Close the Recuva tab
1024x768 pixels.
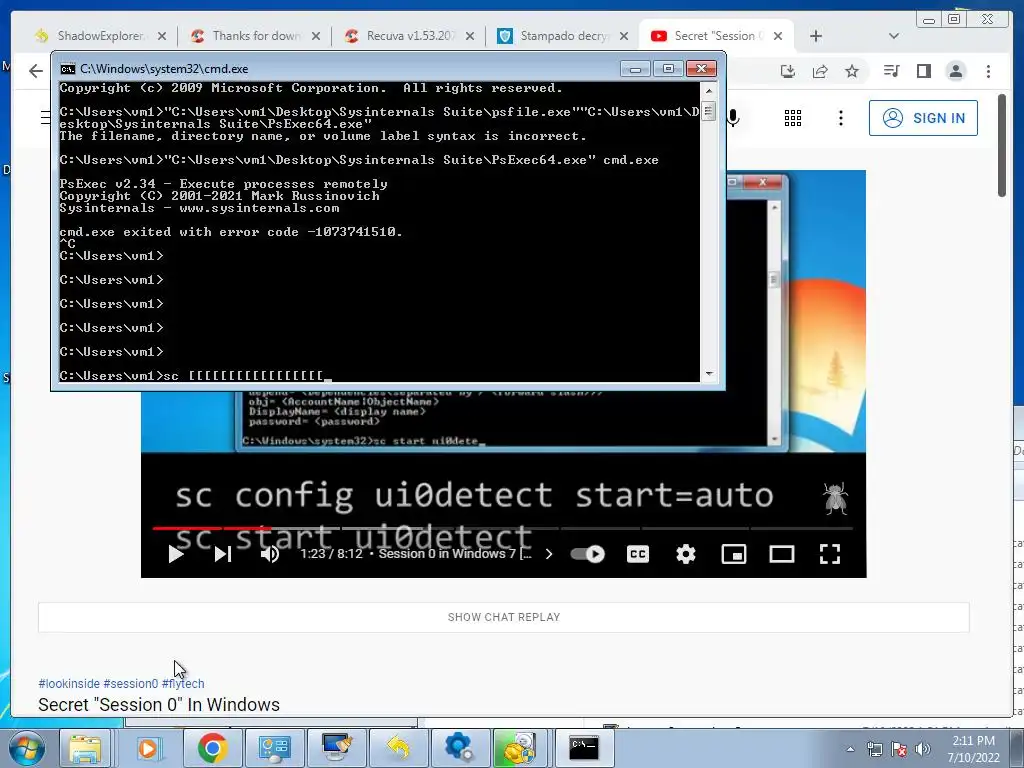(x=470, y=37)
